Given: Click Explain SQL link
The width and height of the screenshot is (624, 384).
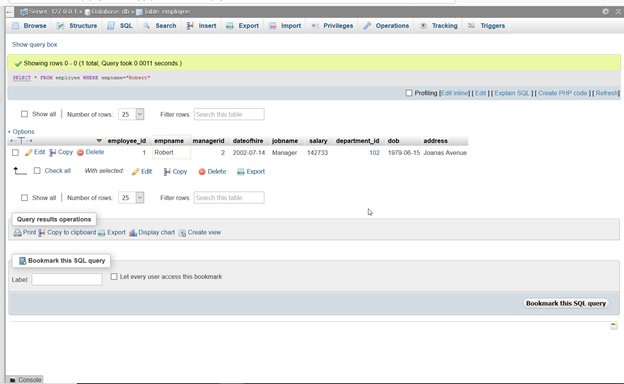Looking at the screenshot, I should tap(512, 93).
